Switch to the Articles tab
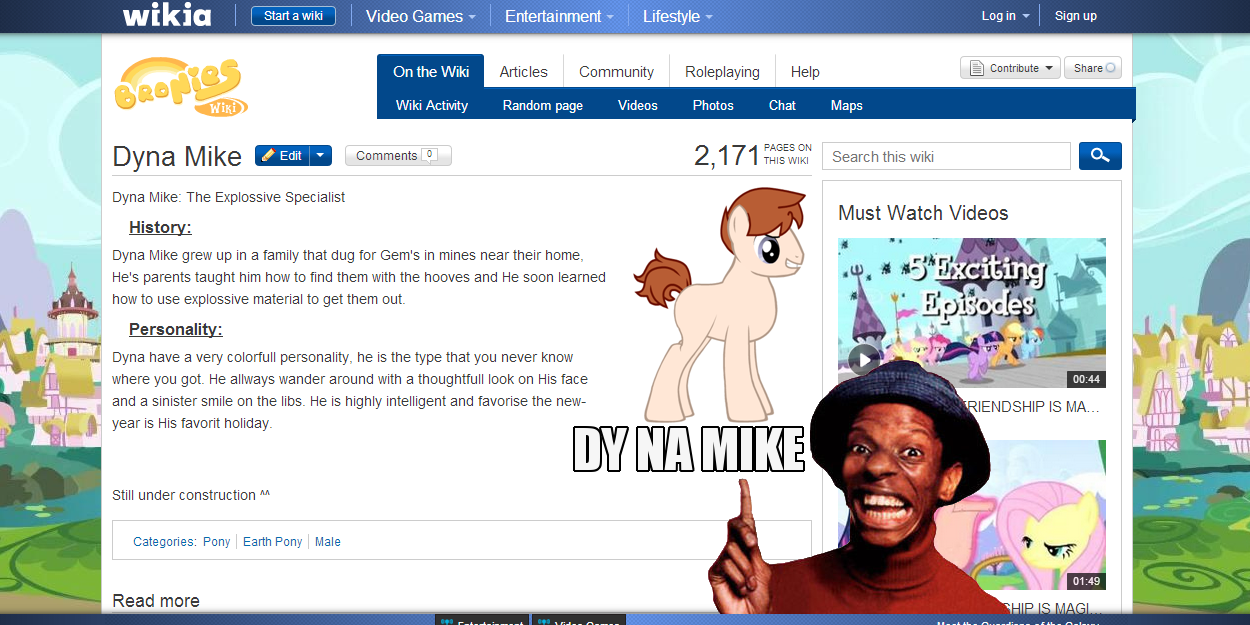1250x625 pixels. pyautogui.click(x=523, y=72)
